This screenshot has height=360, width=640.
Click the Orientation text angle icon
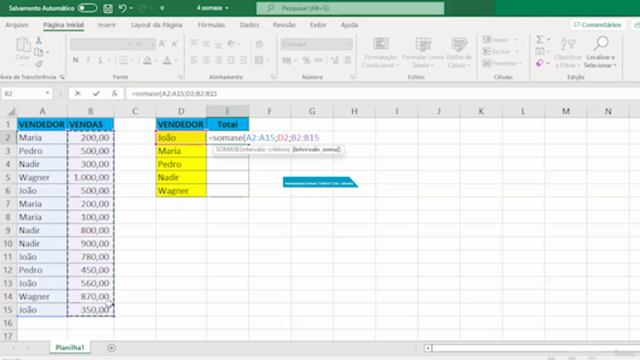point(231,43)
